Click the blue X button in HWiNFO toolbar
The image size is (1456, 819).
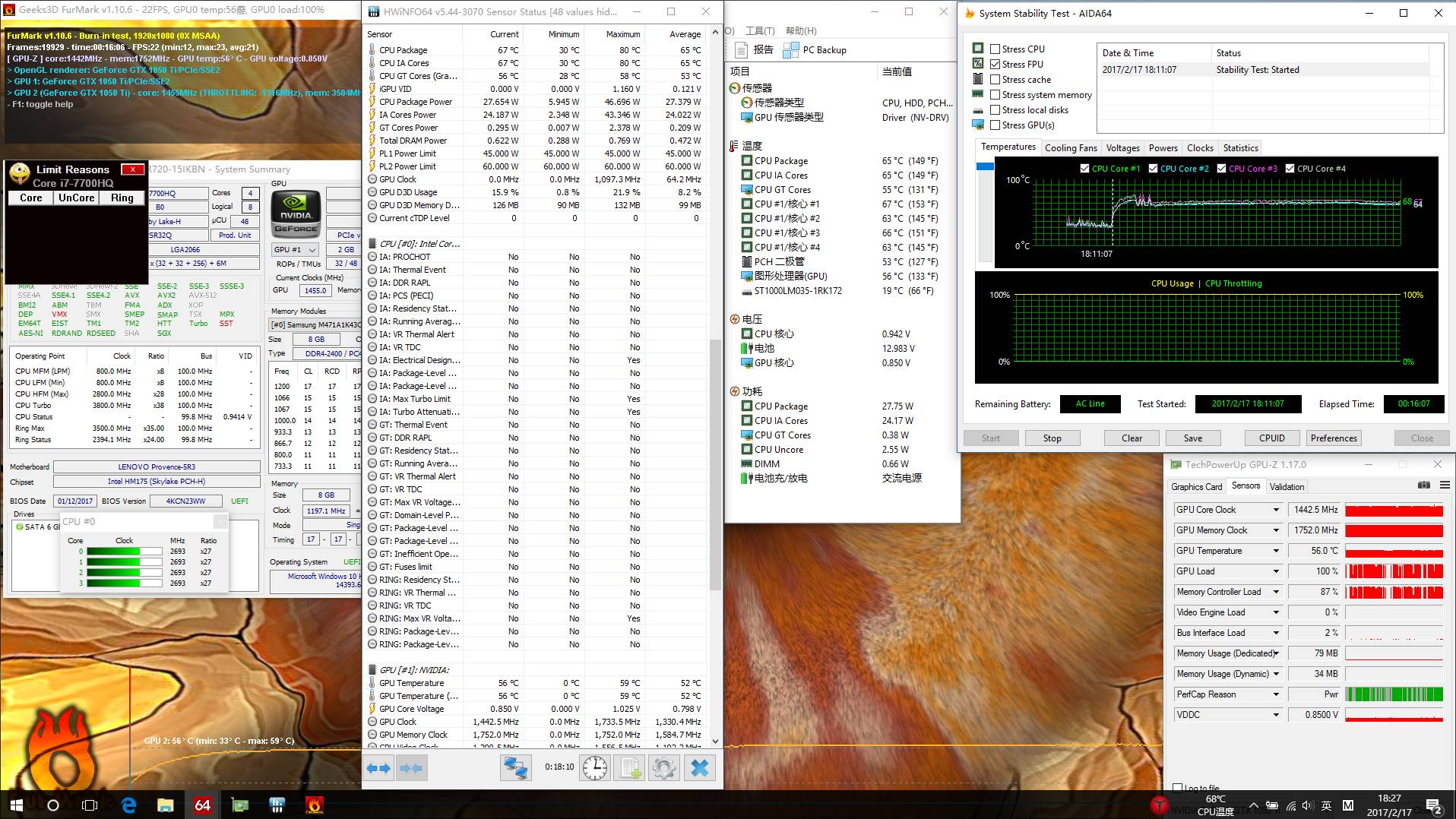[700, 768]
